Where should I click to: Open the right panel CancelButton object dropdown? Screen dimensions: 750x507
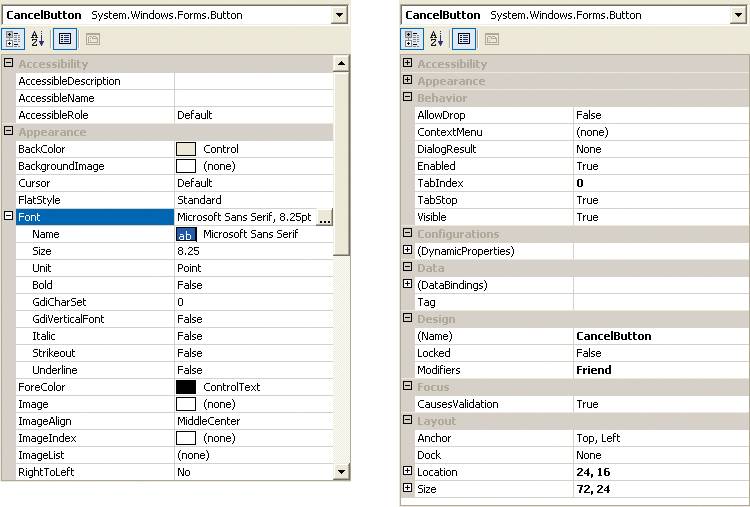click(x=739, y=15)
